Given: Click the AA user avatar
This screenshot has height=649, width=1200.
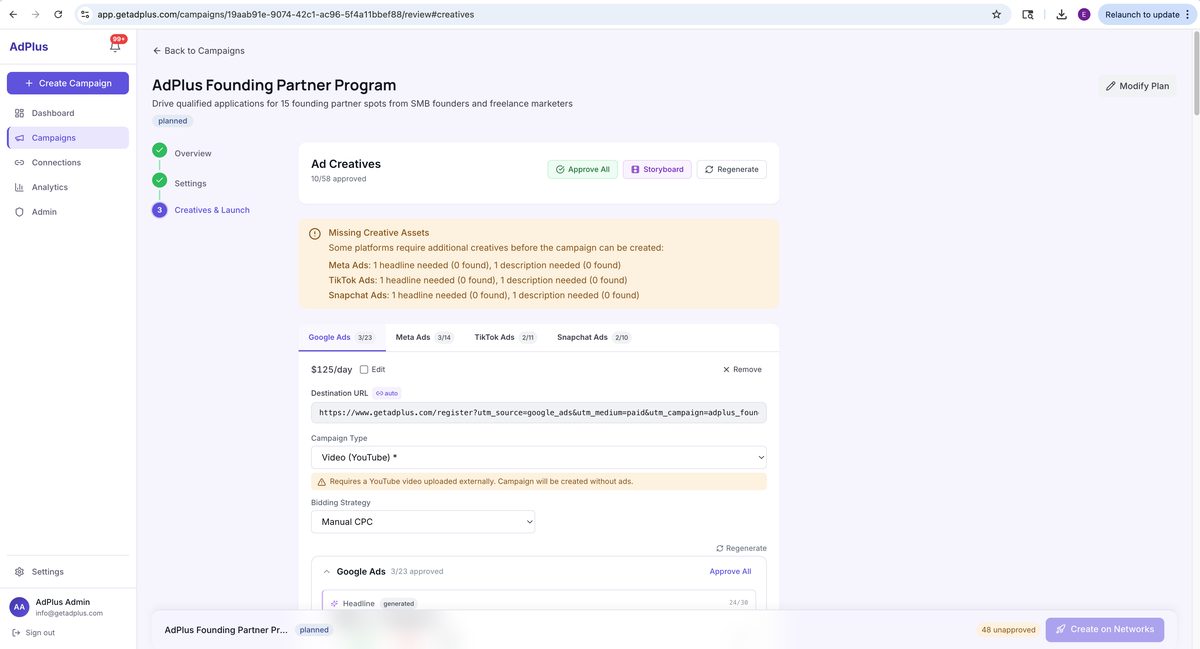Looking at the screenshot, I should [x=19, y=607].
